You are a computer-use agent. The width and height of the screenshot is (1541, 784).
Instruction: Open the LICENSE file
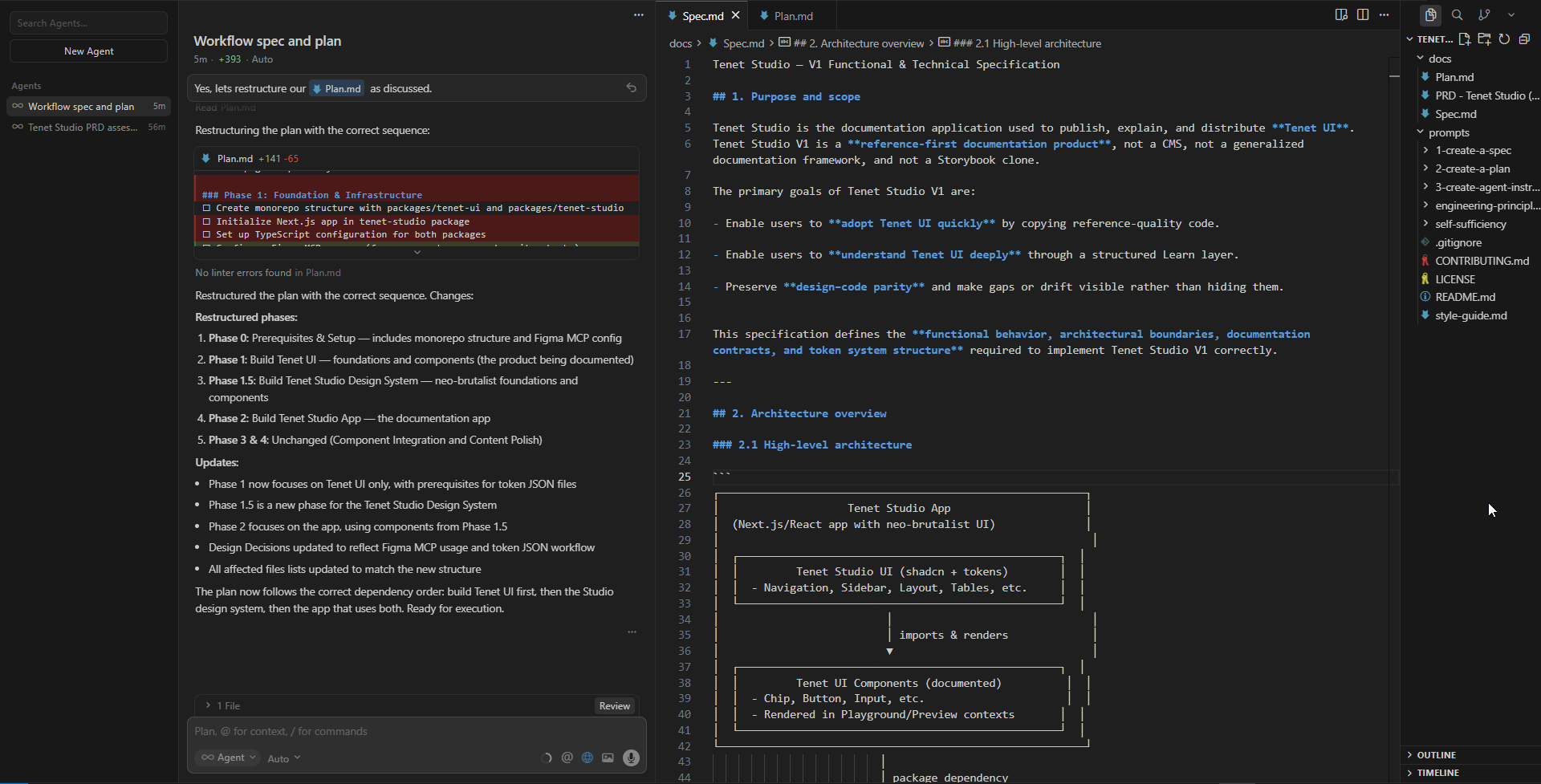[1455, 279]
